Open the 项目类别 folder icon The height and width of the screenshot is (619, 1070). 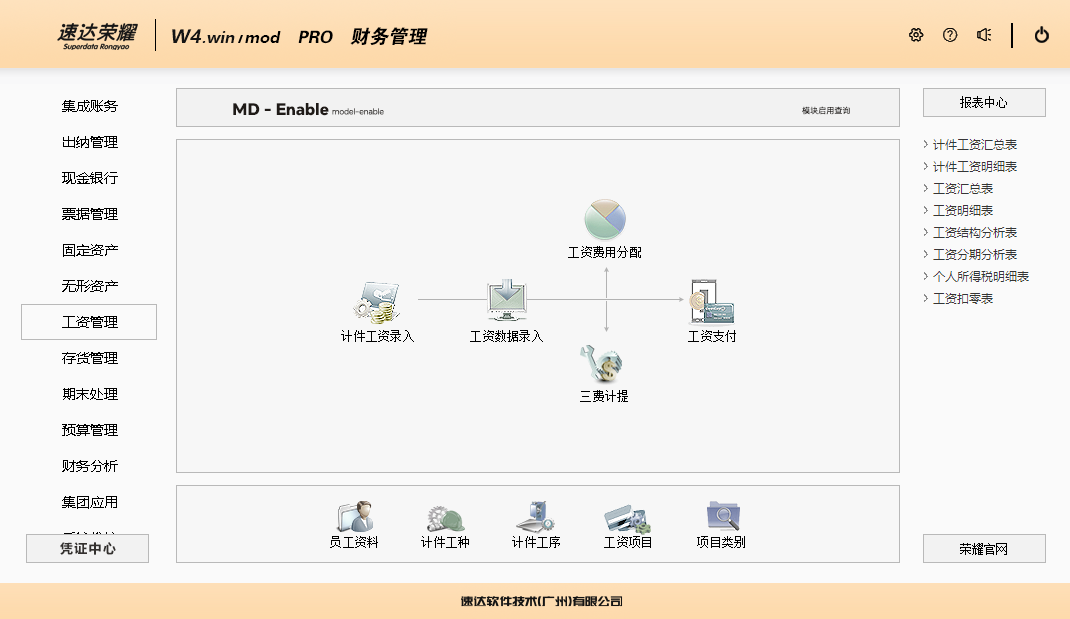[x=721, y=517]
